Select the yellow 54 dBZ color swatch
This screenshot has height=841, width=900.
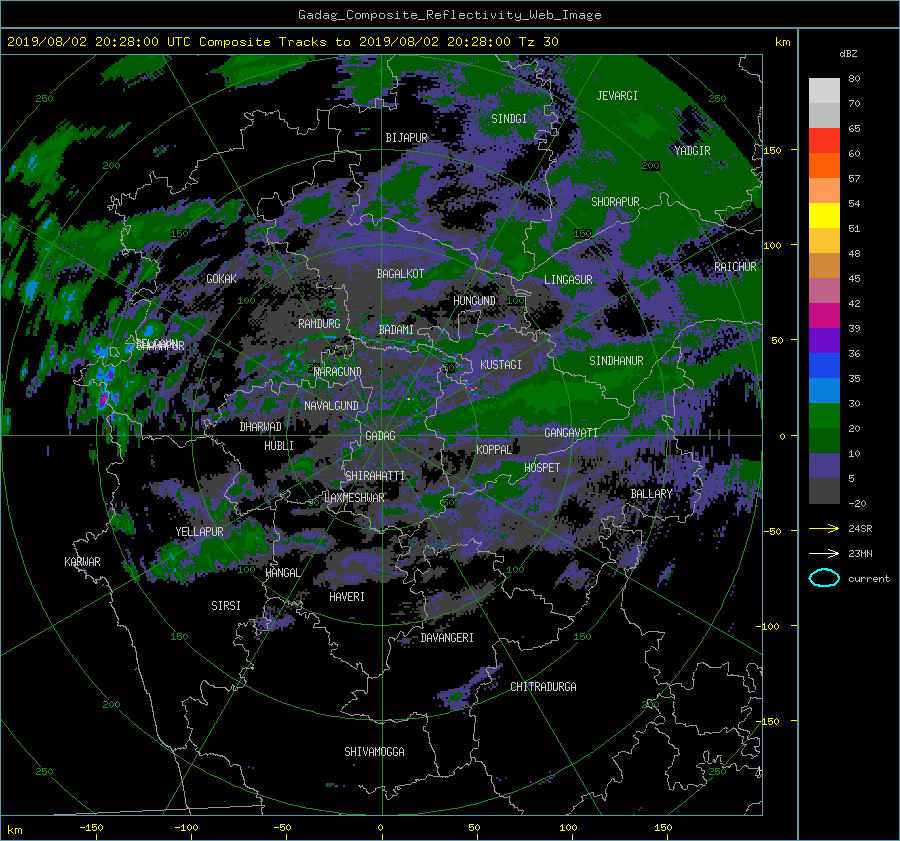click(824, 215)
